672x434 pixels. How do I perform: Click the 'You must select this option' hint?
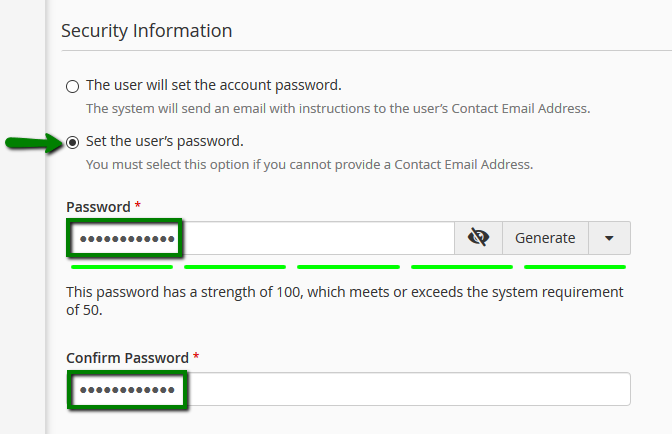[309, 165]
